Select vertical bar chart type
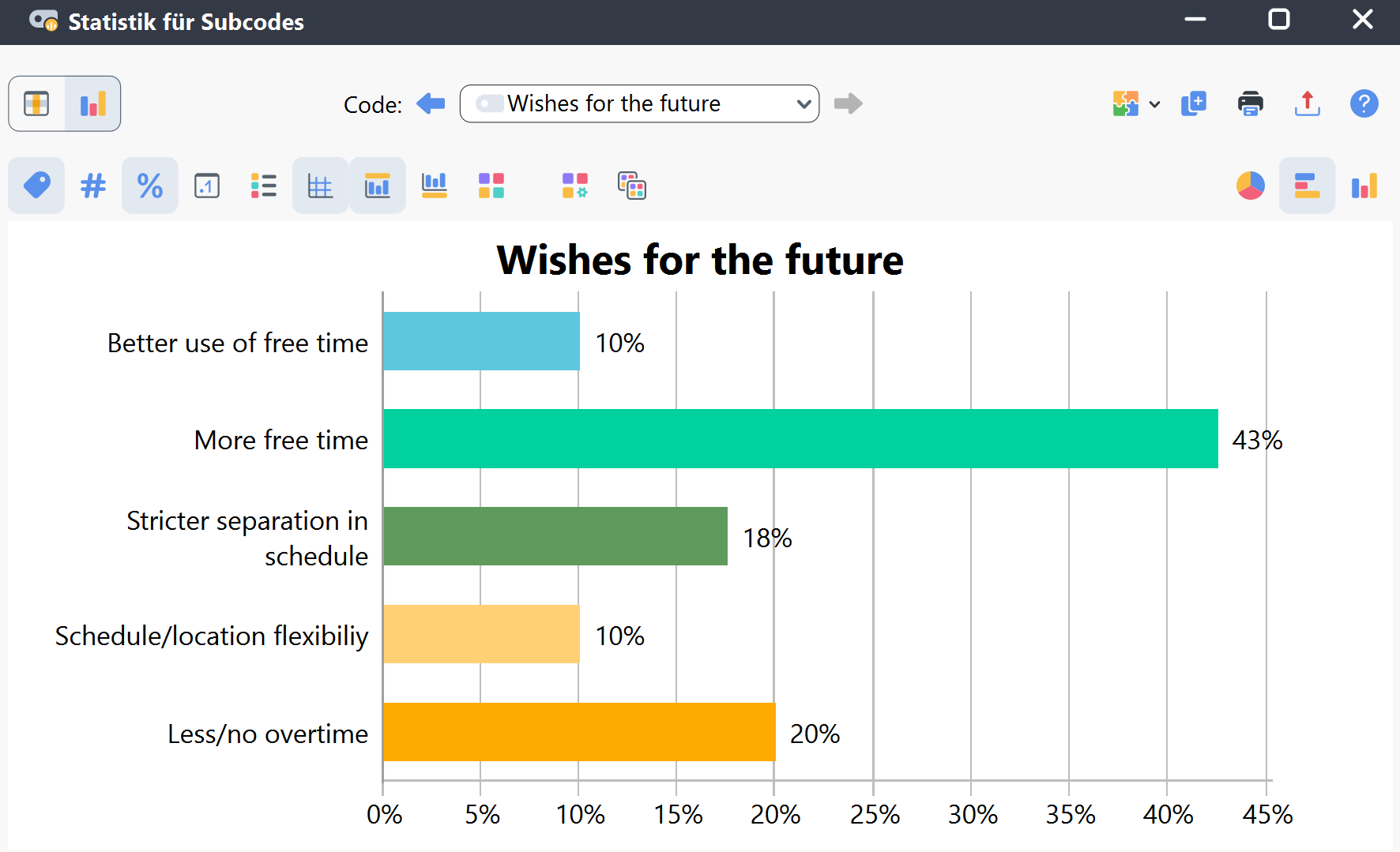The image size is (1400, 852). click(x=1364, y=186)
